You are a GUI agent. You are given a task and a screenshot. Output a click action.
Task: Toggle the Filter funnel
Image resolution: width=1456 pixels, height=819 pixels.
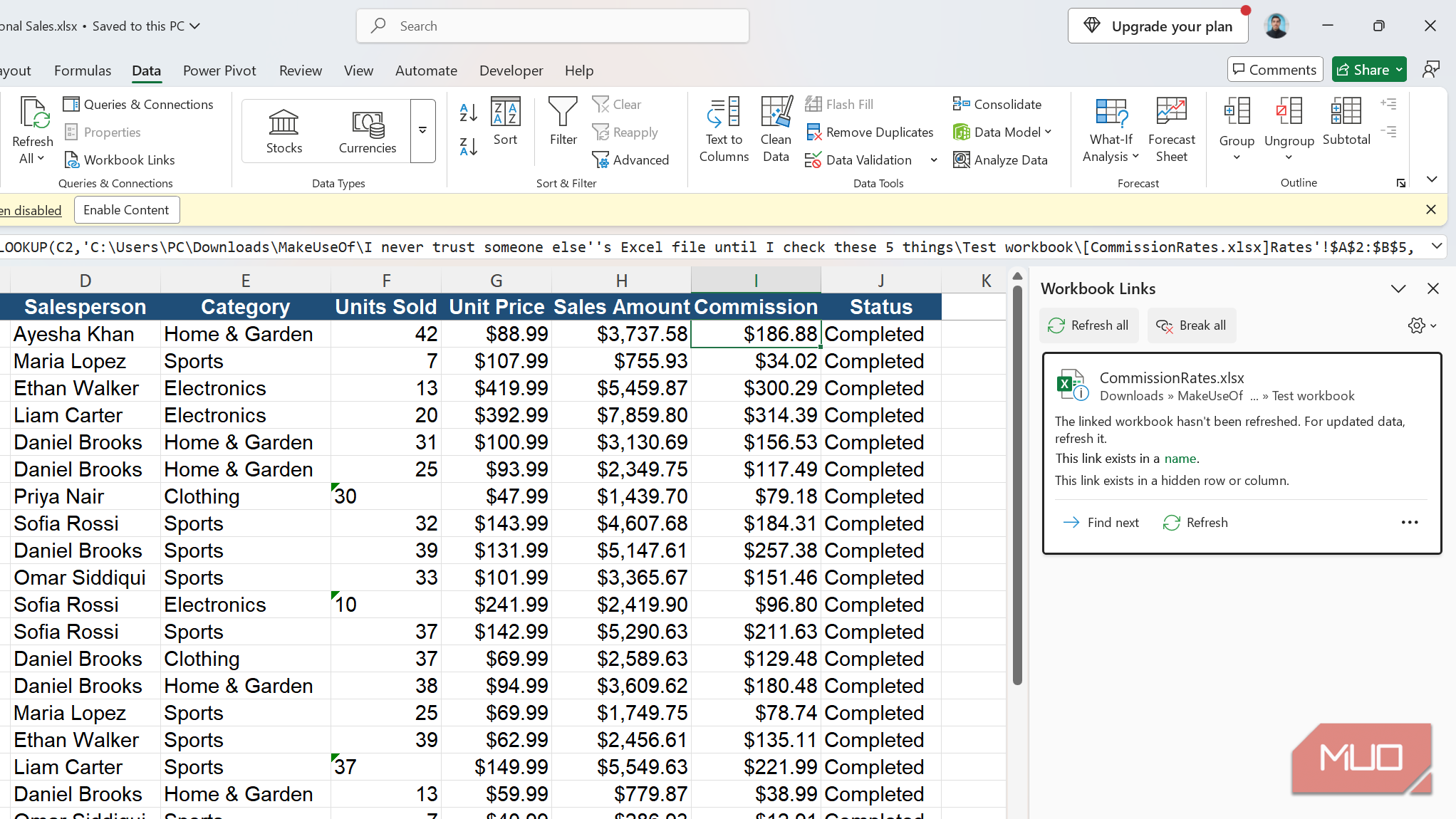pos(563,122)
